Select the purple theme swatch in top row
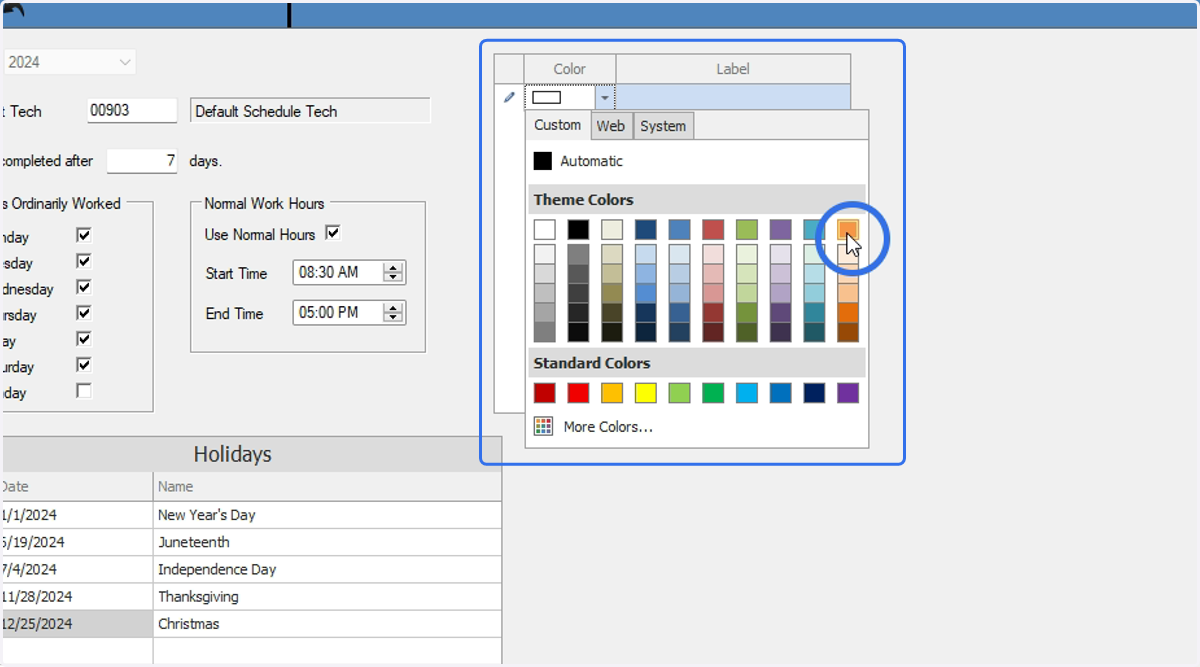 point(781,229)
